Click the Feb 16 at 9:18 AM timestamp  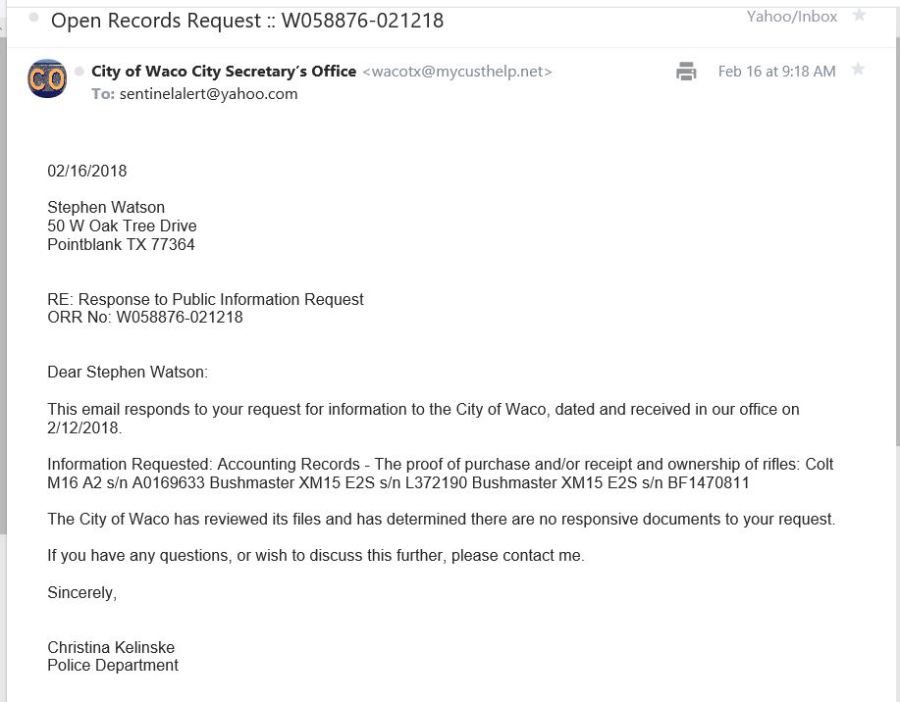click(x=776, y=72)
